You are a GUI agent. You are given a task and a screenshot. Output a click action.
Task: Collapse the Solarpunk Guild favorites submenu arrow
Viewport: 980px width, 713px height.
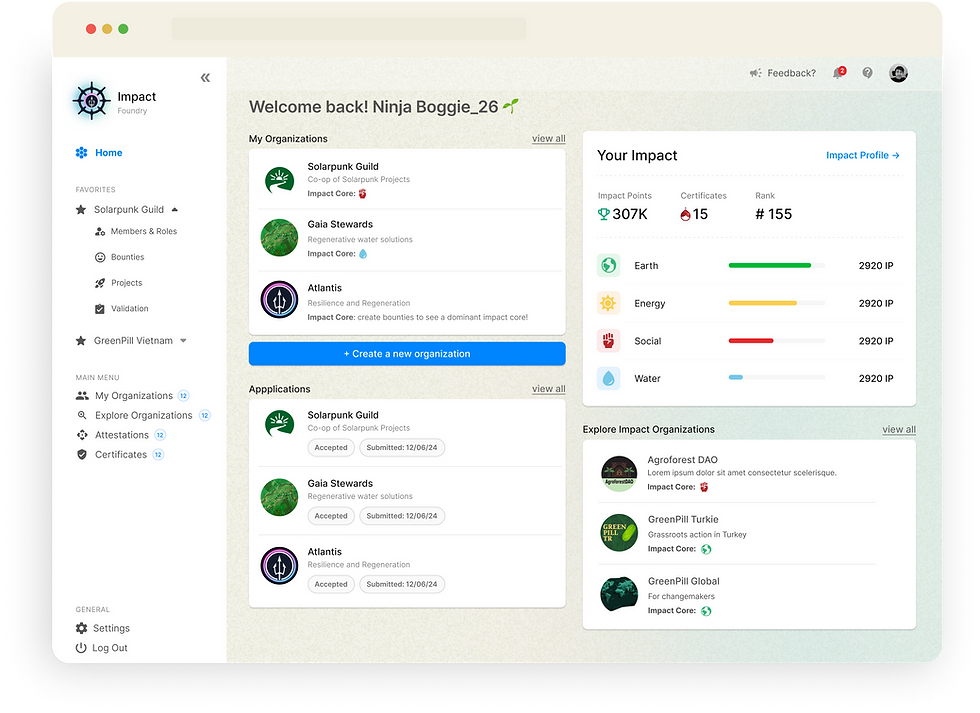click(175, 209)
